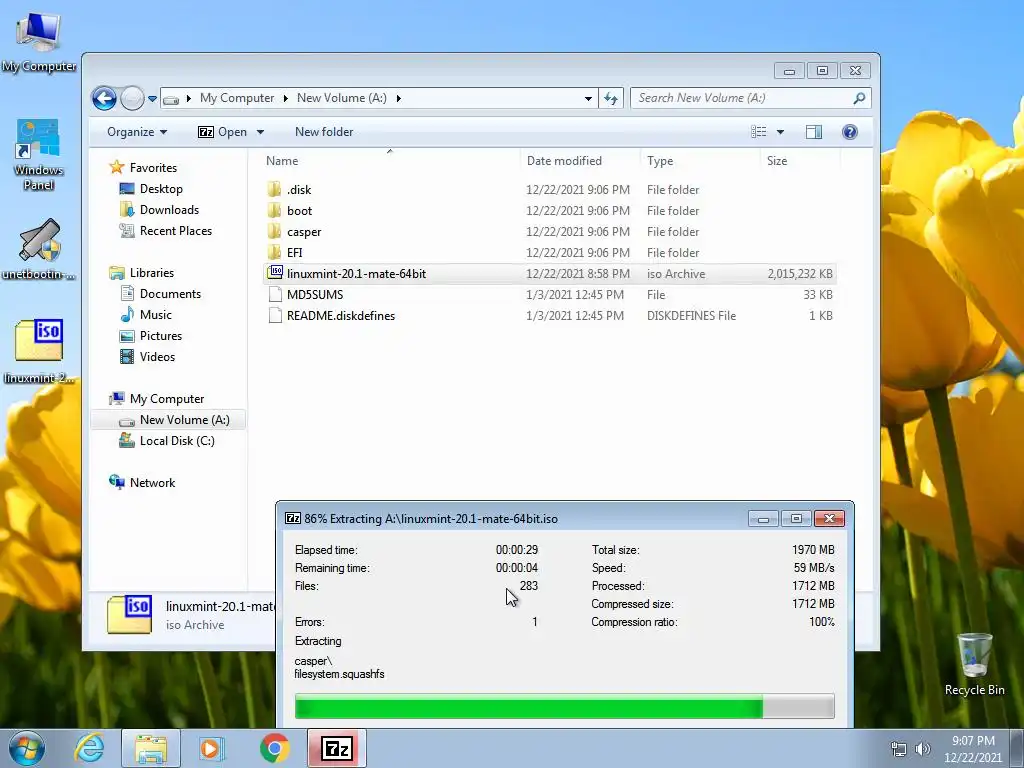Select New Volume (A:) in sidebar

(168, 420)
